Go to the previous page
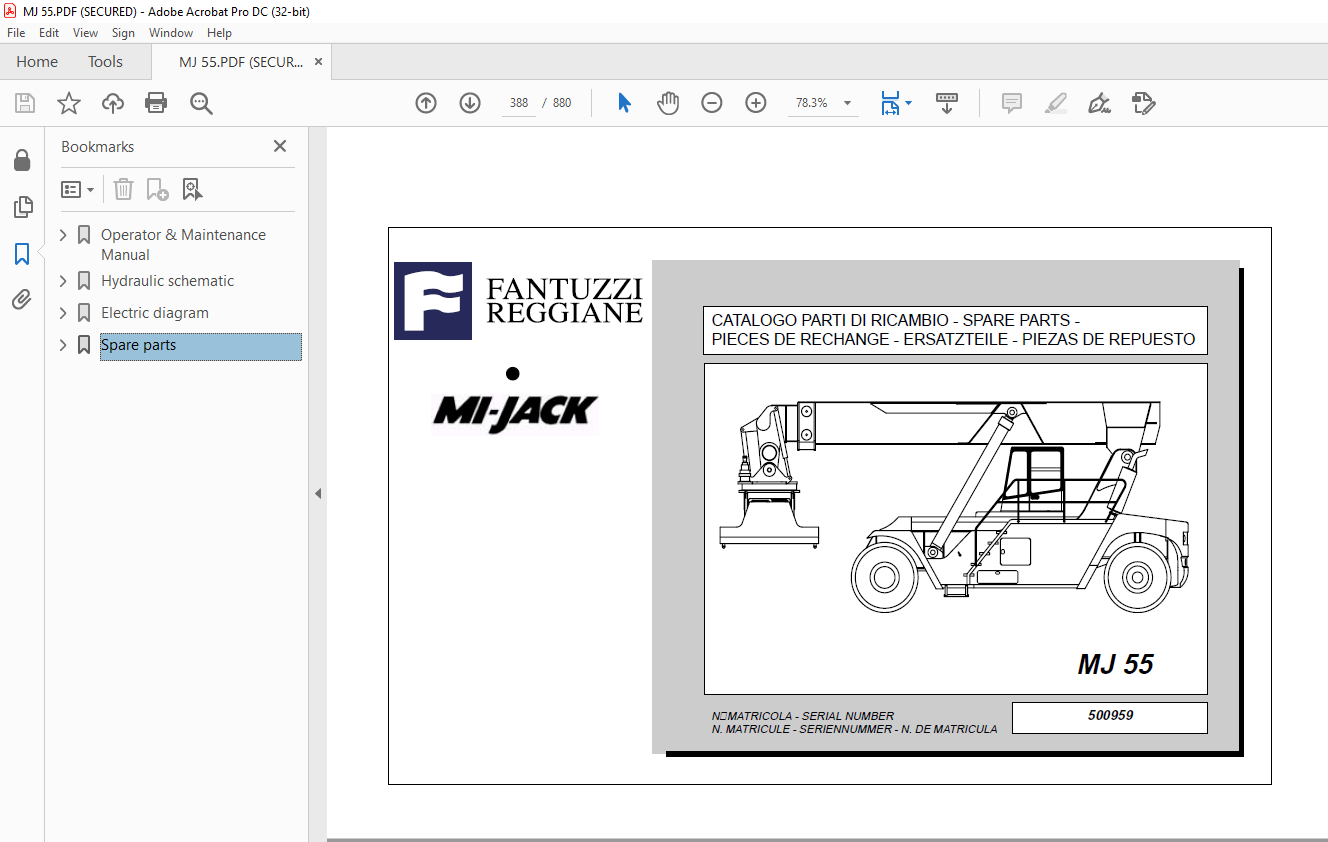Viewport: 1328px width, 842px height. [426, 103]
